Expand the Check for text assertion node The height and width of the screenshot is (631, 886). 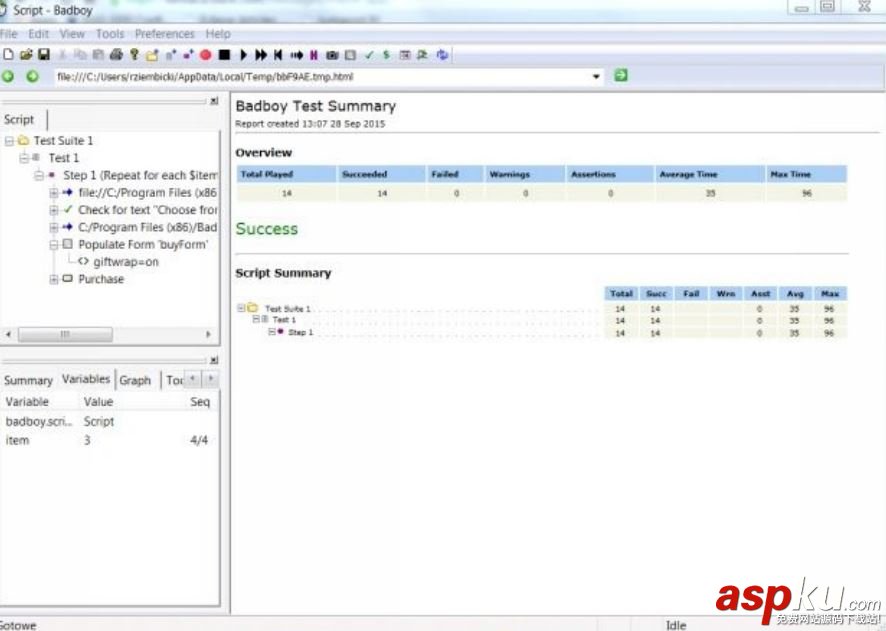click(54, 210)
